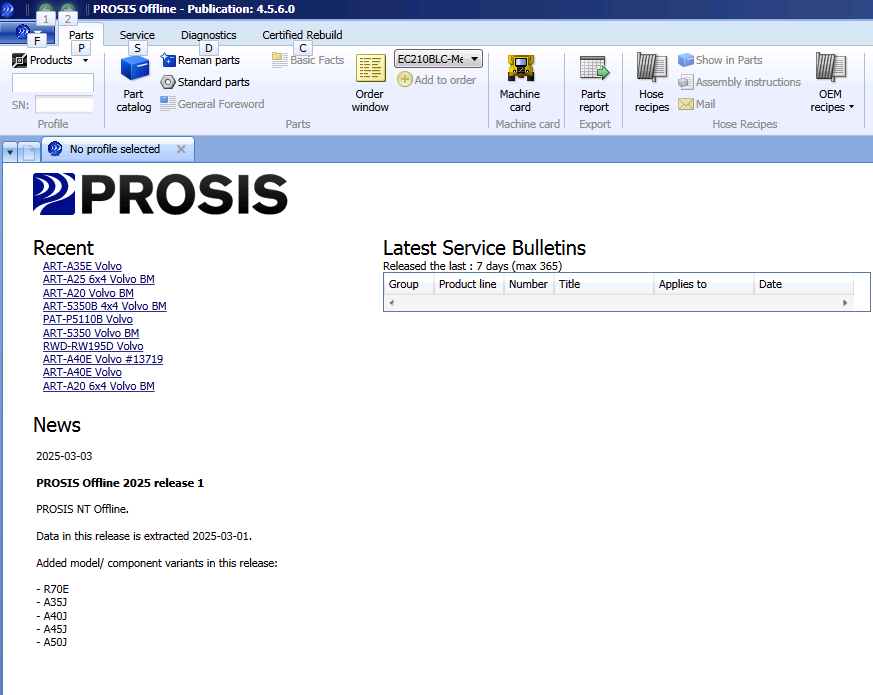Sort bulletins by Applies to column

pyautogui.click(x=704, y=284)
